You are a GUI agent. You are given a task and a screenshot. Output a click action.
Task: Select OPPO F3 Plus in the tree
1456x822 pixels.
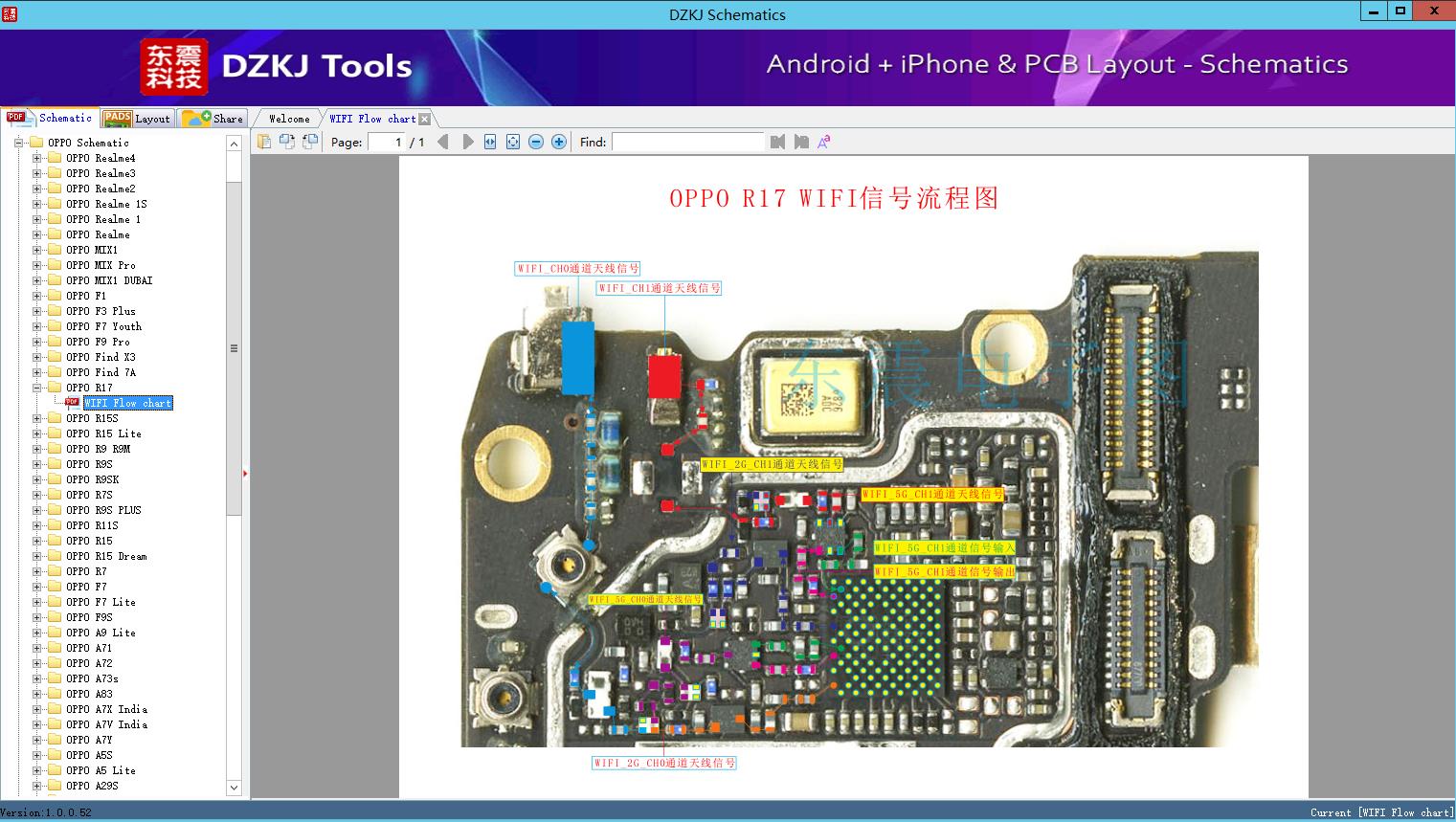pos(101,311)
